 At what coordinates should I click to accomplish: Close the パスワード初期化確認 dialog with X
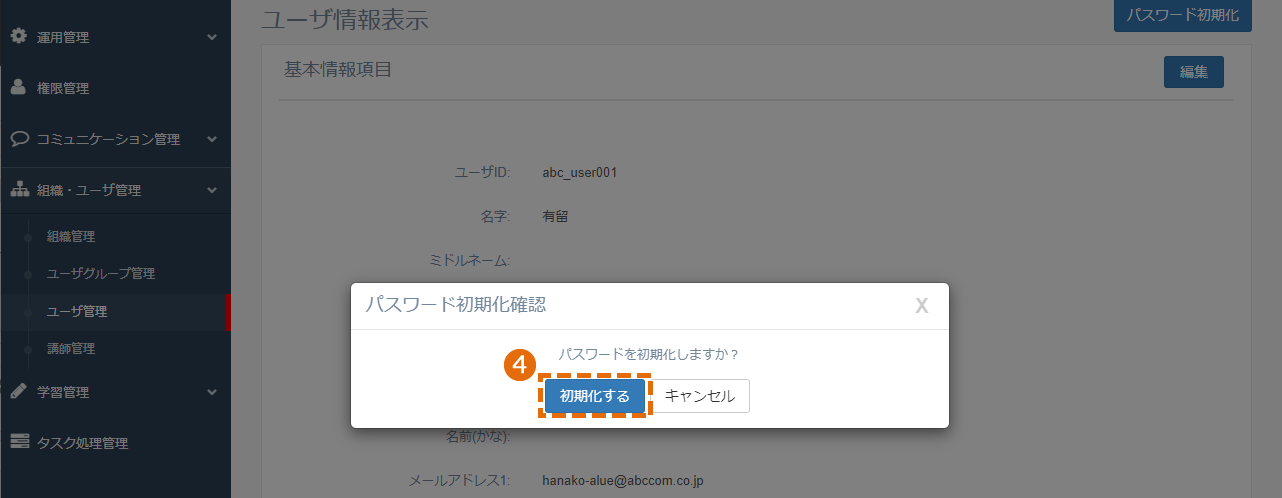(922, 306)
